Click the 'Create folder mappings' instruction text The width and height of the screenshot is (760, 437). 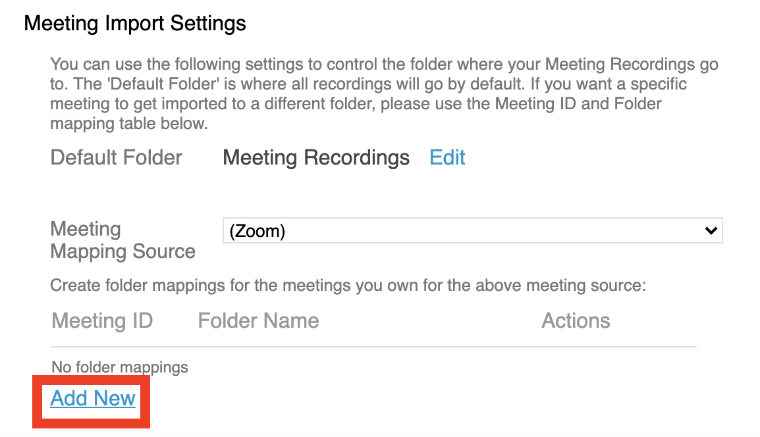click(348, 285)
